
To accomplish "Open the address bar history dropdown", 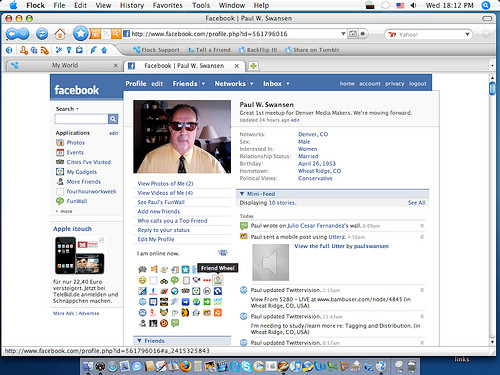I will pos(343,34).
